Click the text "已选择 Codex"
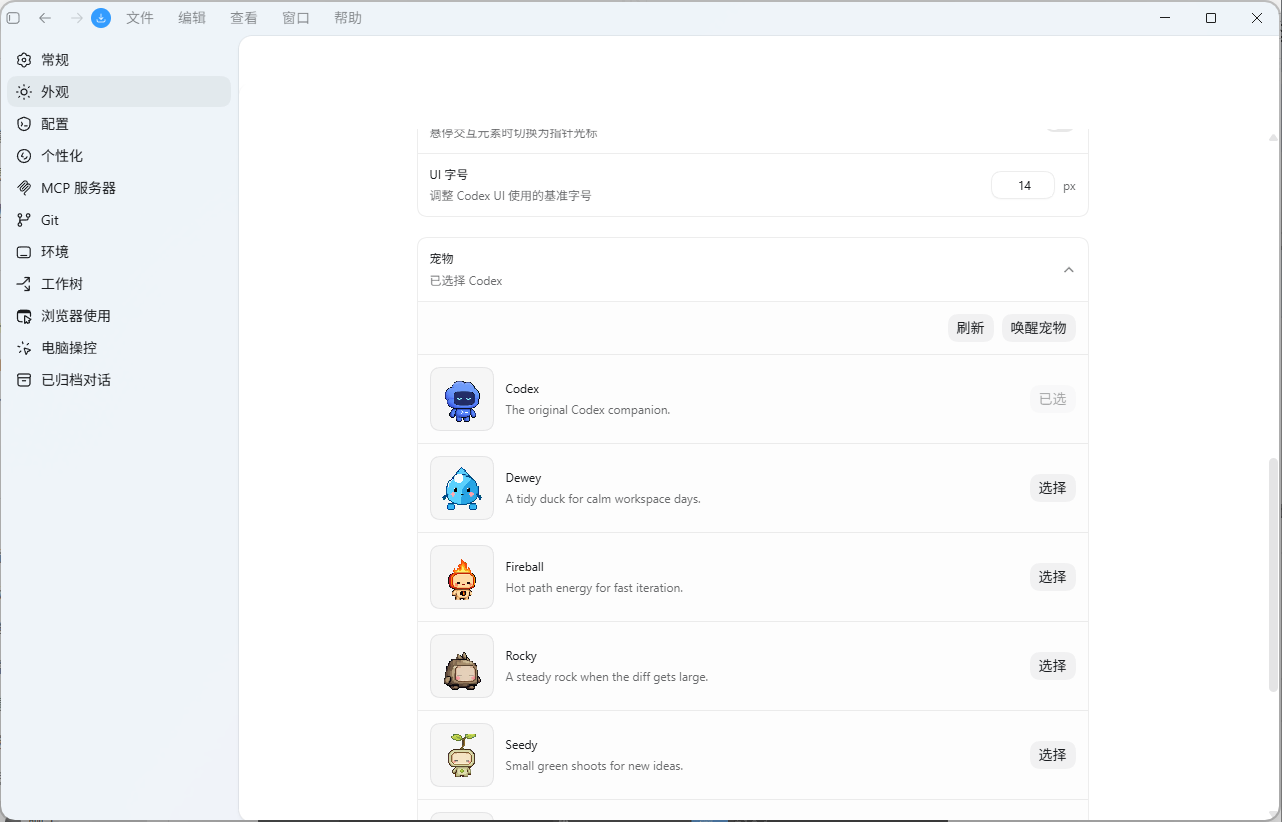The image size is (1282, 822). click(x=466, y=281)
